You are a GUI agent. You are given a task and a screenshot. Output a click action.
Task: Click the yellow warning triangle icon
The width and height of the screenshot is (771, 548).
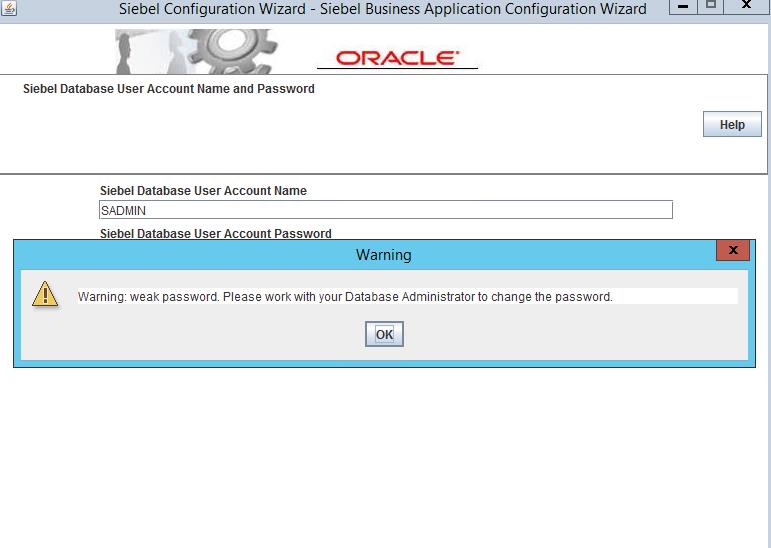[x=45, y=293]
